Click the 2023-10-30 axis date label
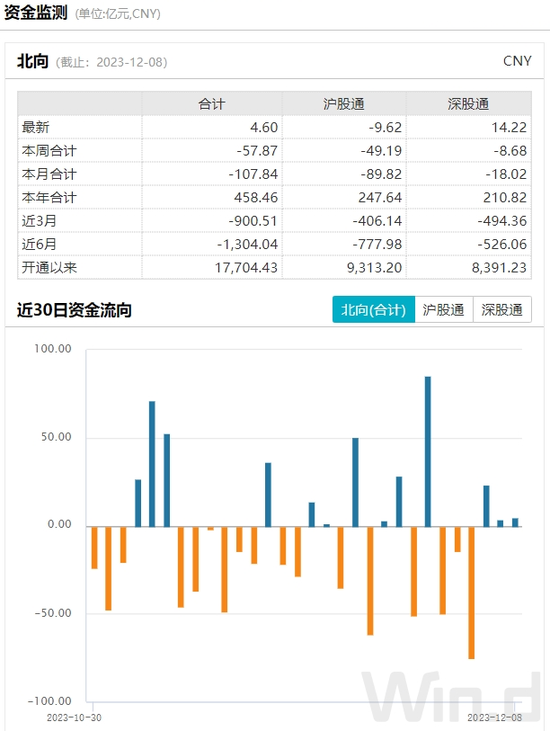The image size is (550, 731). [74, 717]
